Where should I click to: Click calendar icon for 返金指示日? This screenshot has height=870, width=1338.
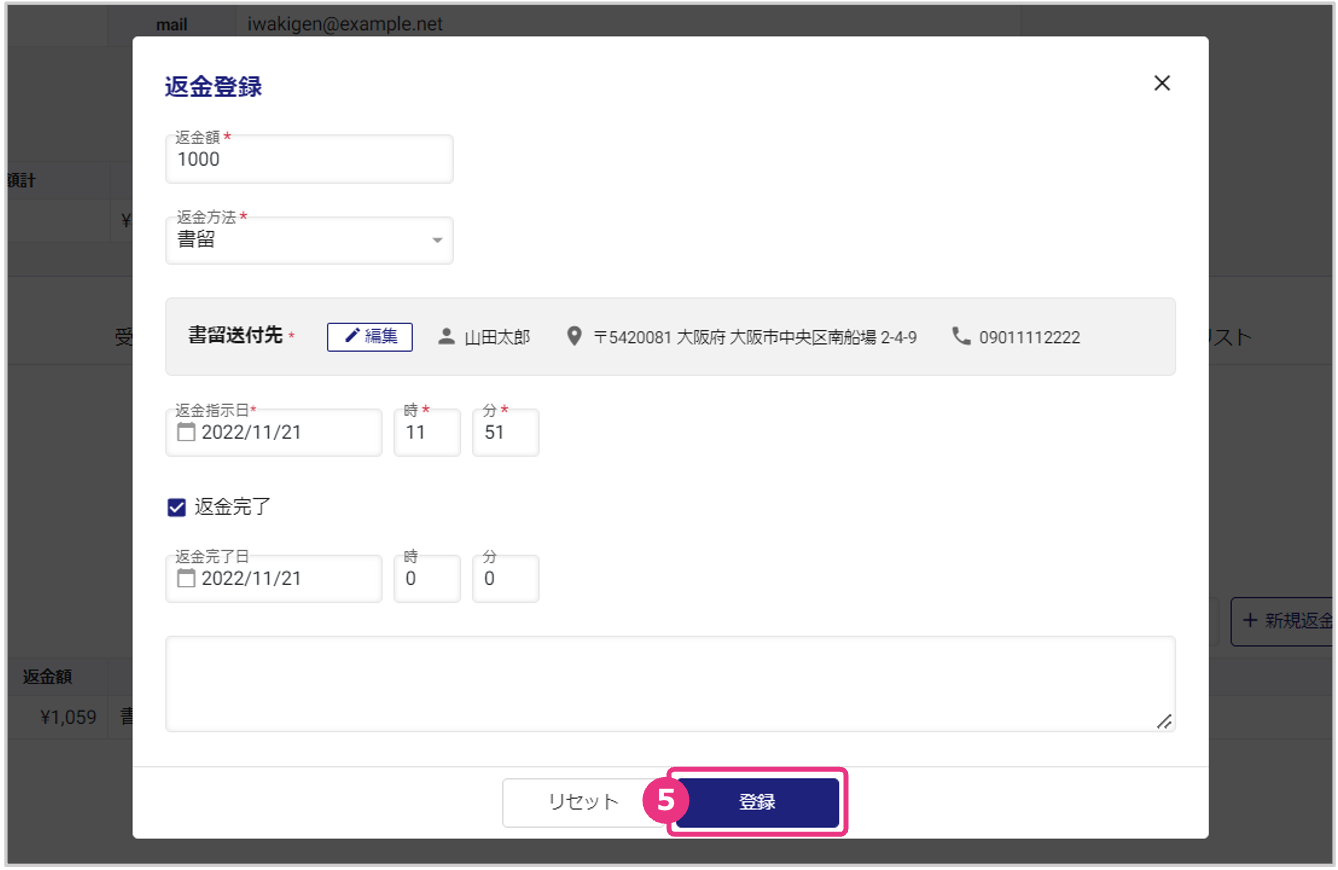click(x=186, y=432)
